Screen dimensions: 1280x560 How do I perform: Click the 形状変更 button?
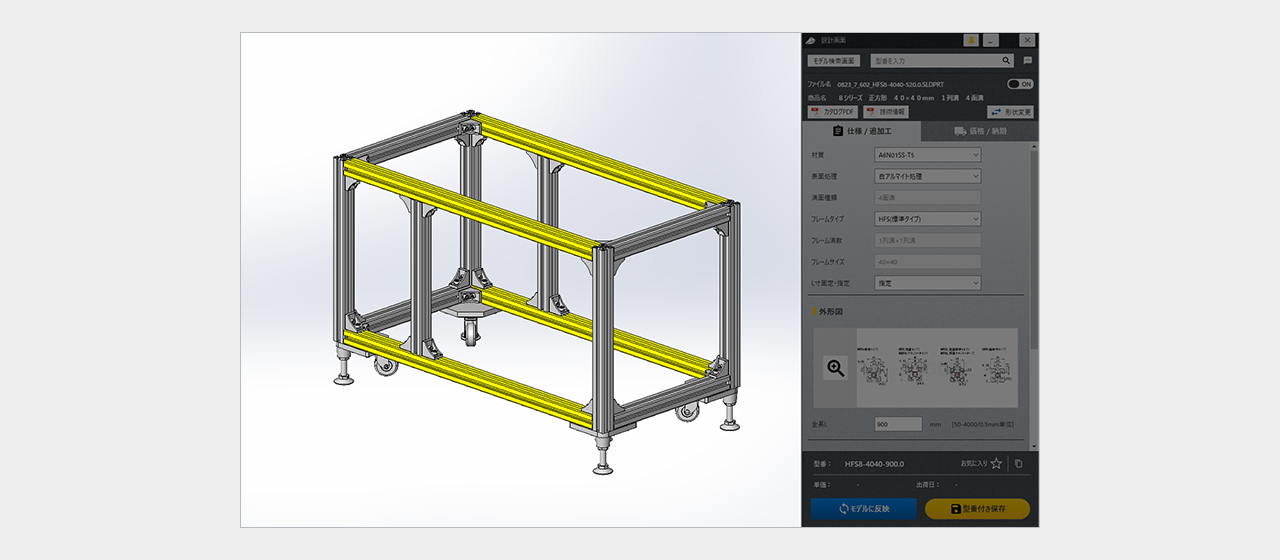tap(1010, 112)
